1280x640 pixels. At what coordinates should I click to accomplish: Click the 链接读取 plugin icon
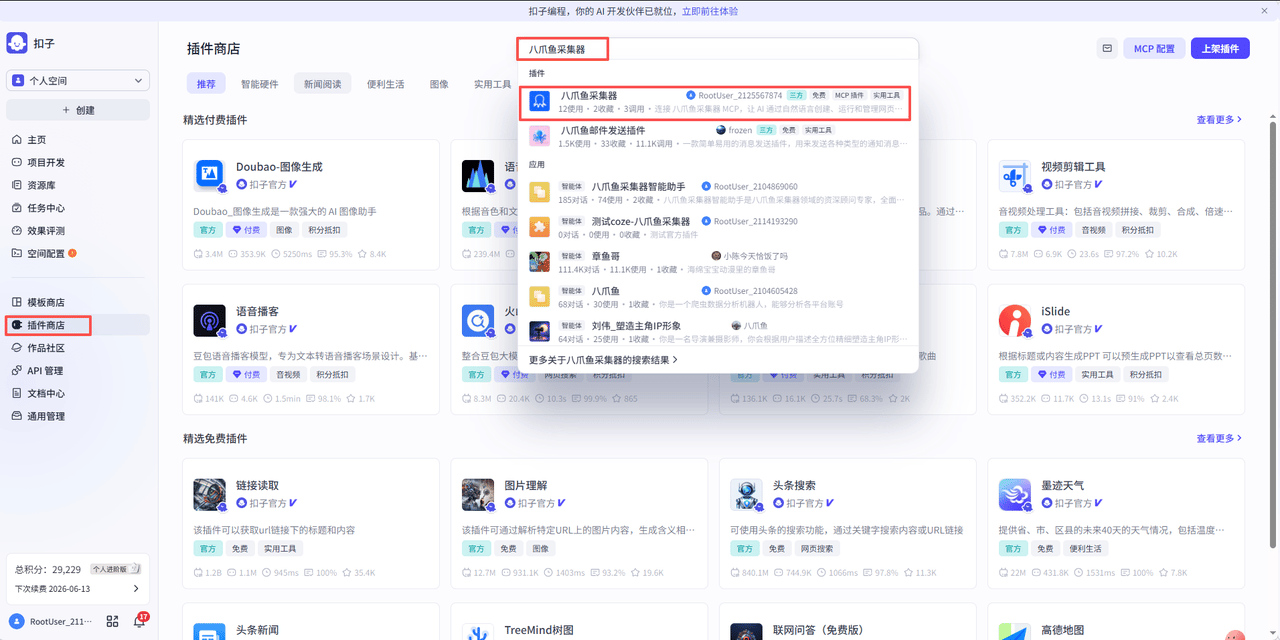(x=209, y=494)
